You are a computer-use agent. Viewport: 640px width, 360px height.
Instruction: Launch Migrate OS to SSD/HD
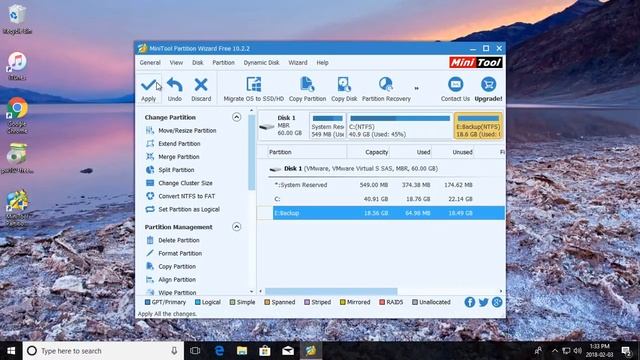[253, 89]
